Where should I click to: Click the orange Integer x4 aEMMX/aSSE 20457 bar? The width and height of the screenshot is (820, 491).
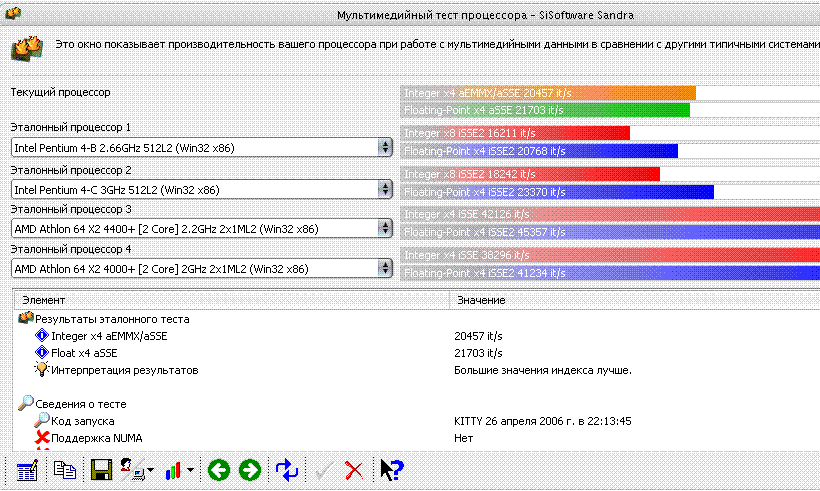coord(548,93)
